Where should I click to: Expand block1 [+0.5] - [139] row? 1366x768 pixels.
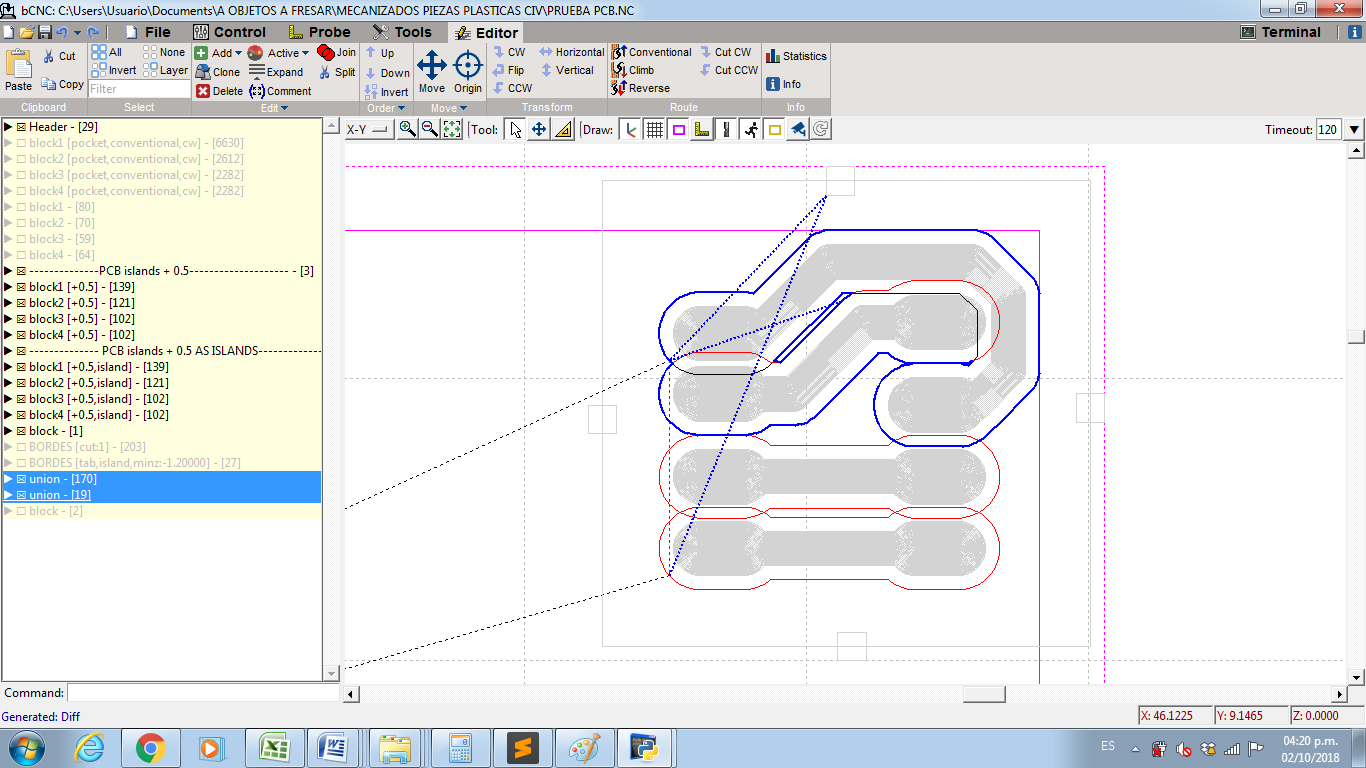point(8,287)
